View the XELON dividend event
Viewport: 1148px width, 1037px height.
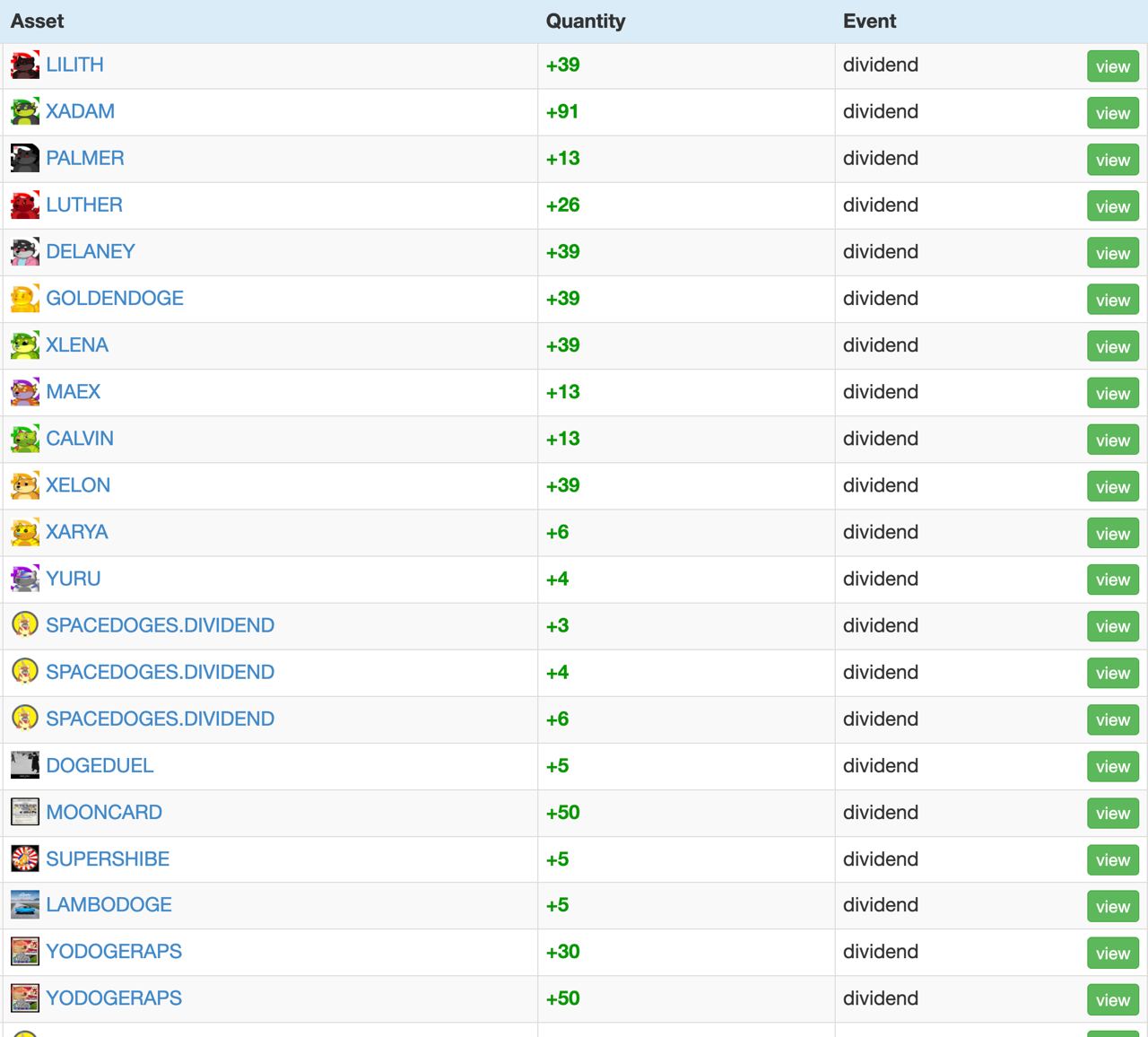pos(1113,486)
